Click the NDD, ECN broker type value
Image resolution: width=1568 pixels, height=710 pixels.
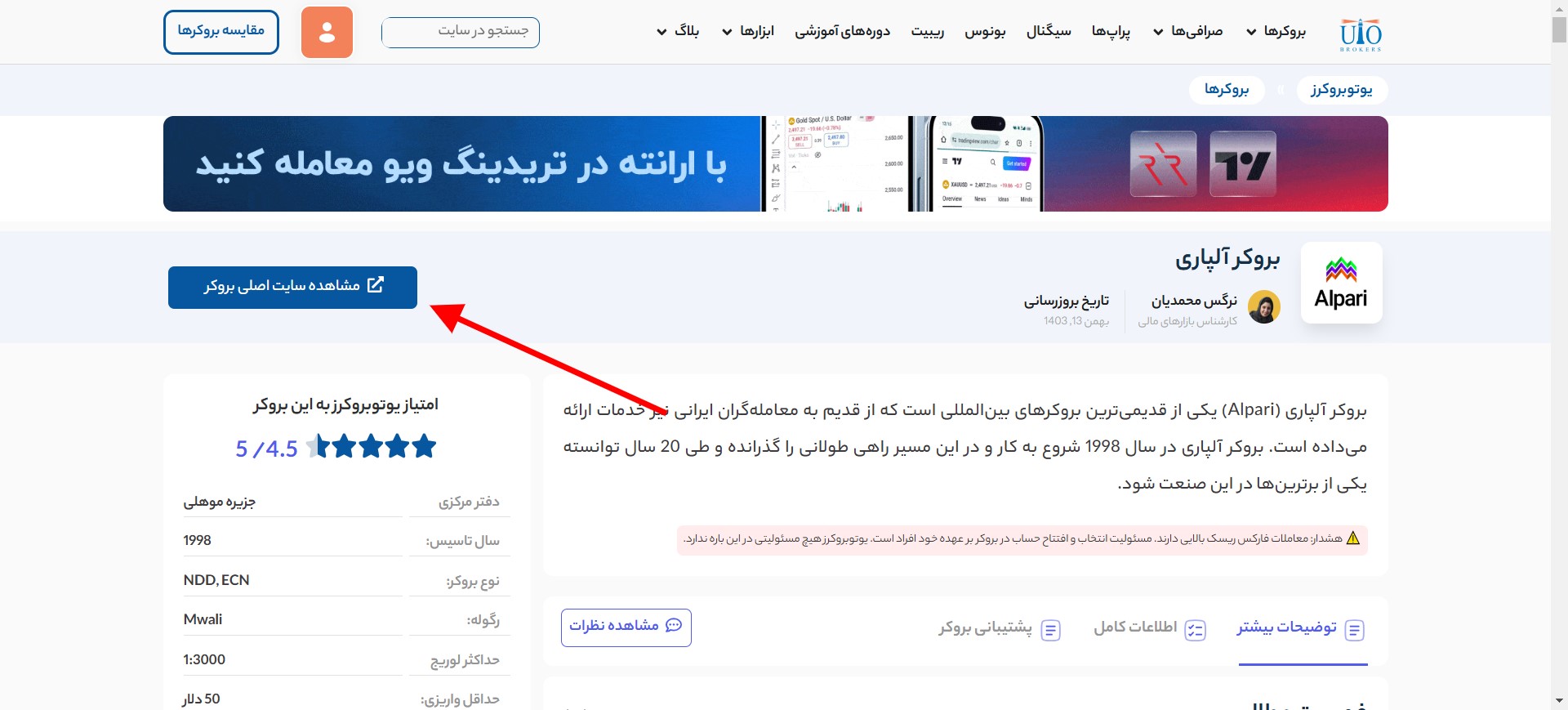tap(216, 580)
